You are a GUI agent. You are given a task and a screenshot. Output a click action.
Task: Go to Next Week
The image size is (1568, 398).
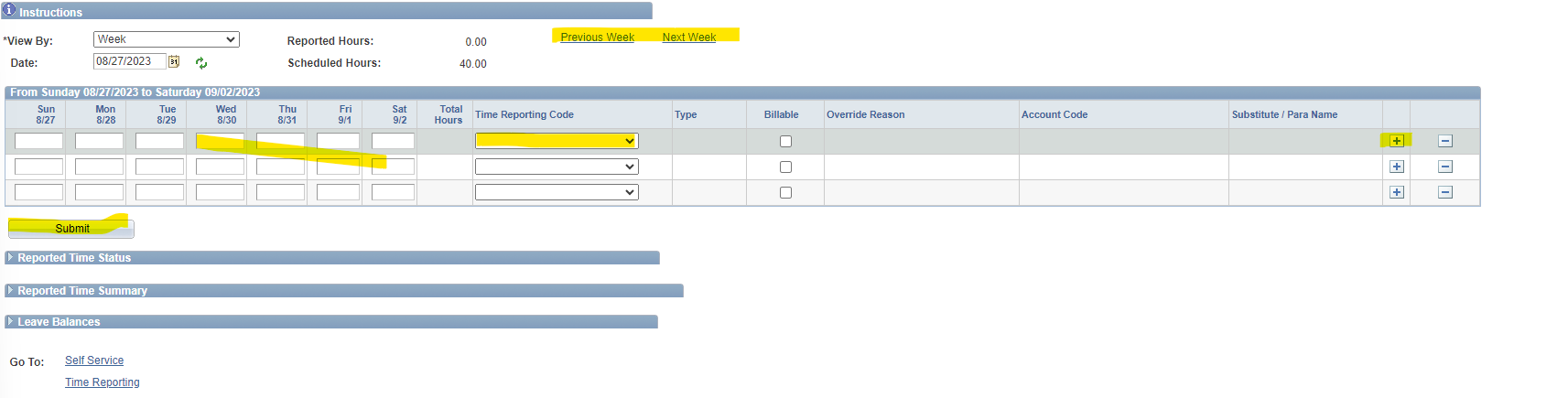689,38
